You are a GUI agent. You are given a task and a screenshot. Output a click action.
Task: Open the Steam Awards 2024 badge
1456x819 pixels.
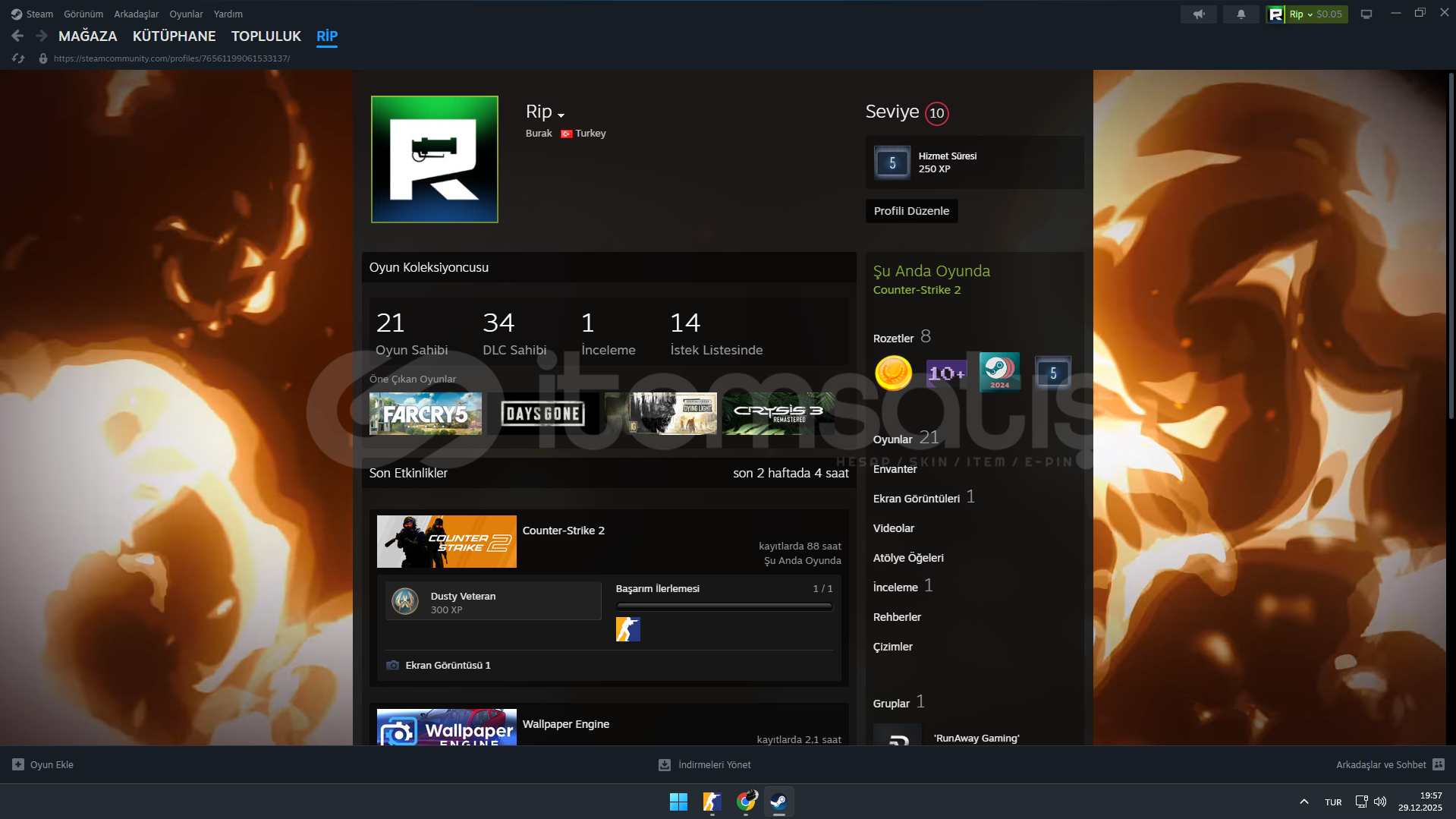999,372
